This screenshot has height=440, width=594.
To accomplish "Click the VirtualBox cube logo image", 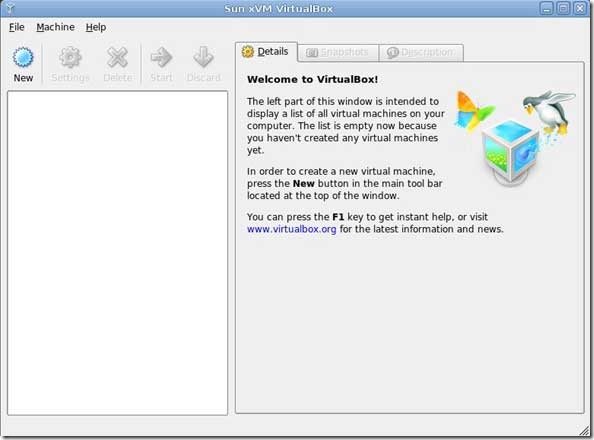I will click(x=511, y=152).
